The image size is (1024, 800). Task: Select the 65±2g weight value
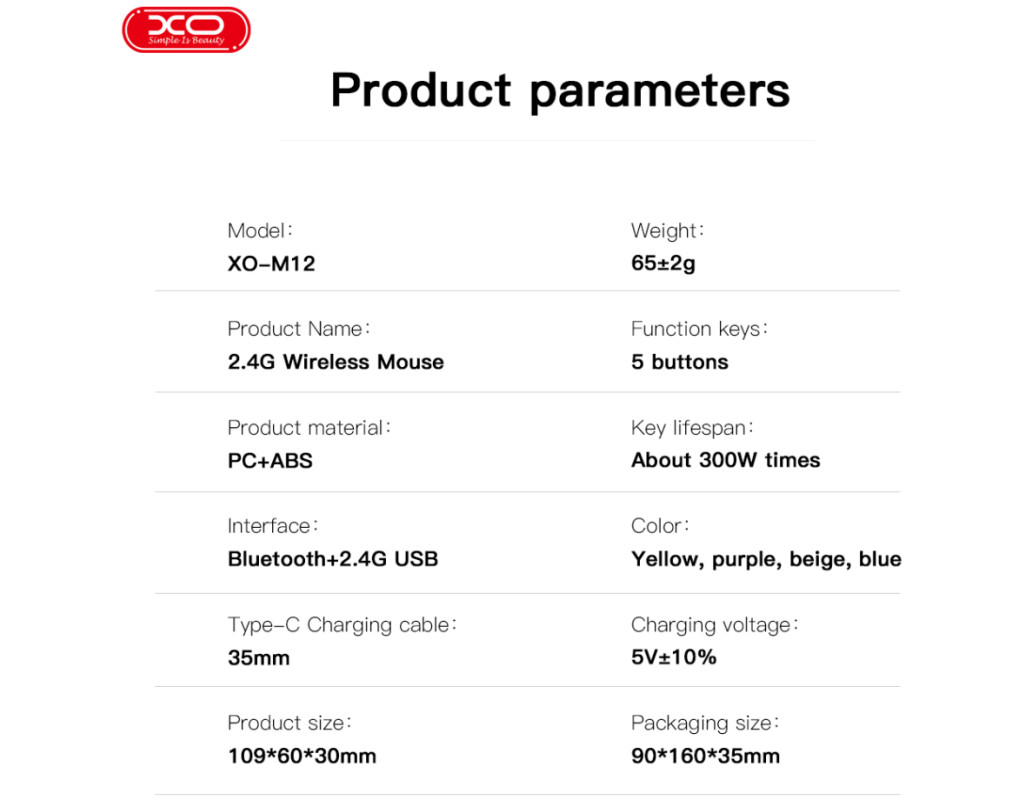[663, 265]
